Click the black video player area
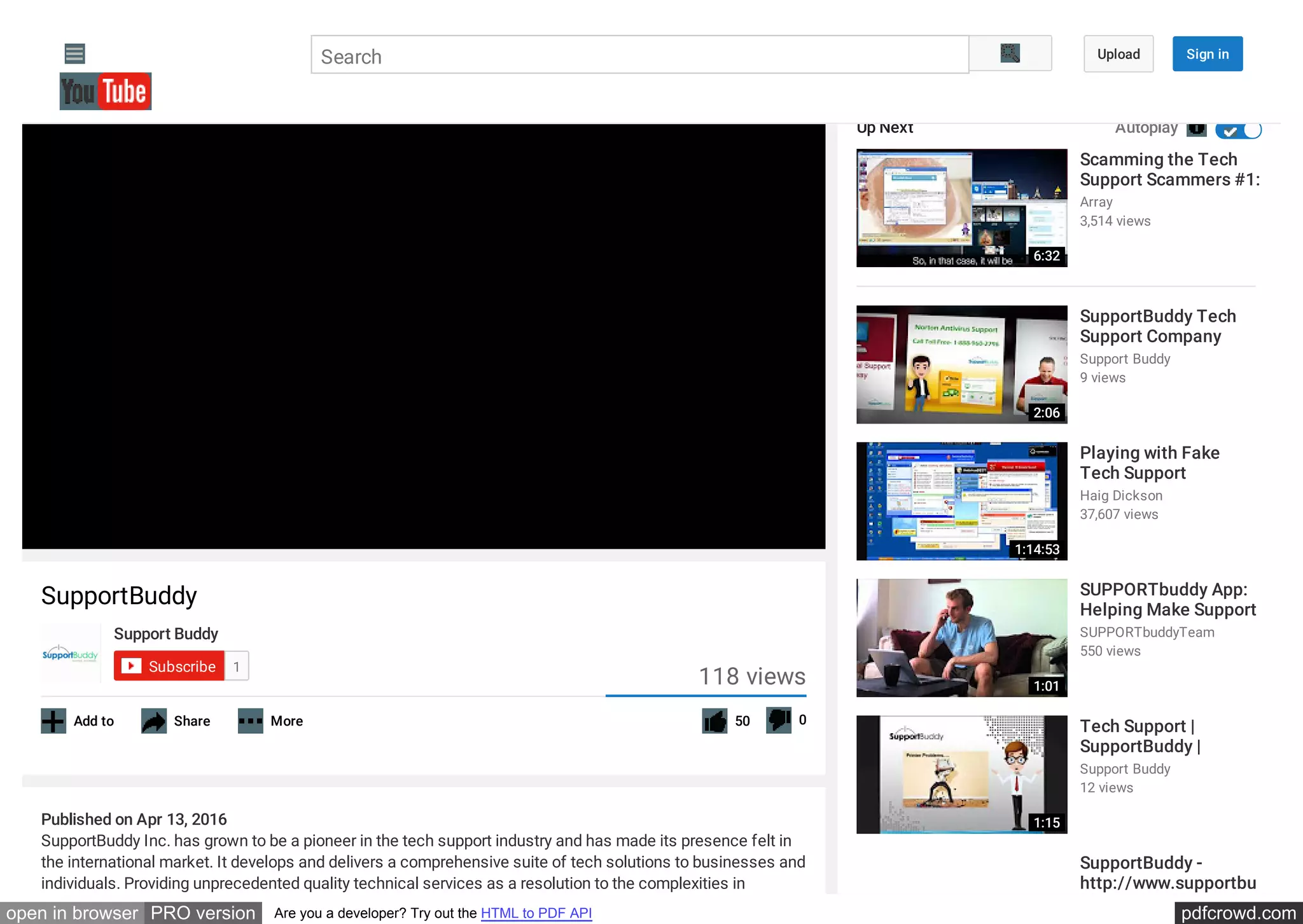Screen dimensions: 1303x924 coord(423,336)
